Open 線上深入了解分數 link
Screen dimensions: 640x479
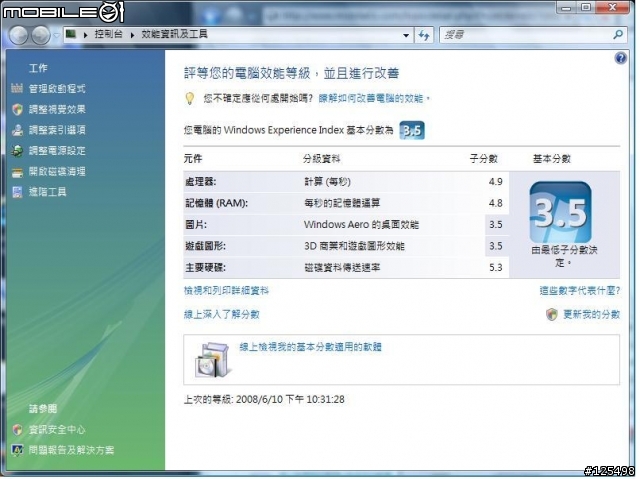[x=222, y=315]
